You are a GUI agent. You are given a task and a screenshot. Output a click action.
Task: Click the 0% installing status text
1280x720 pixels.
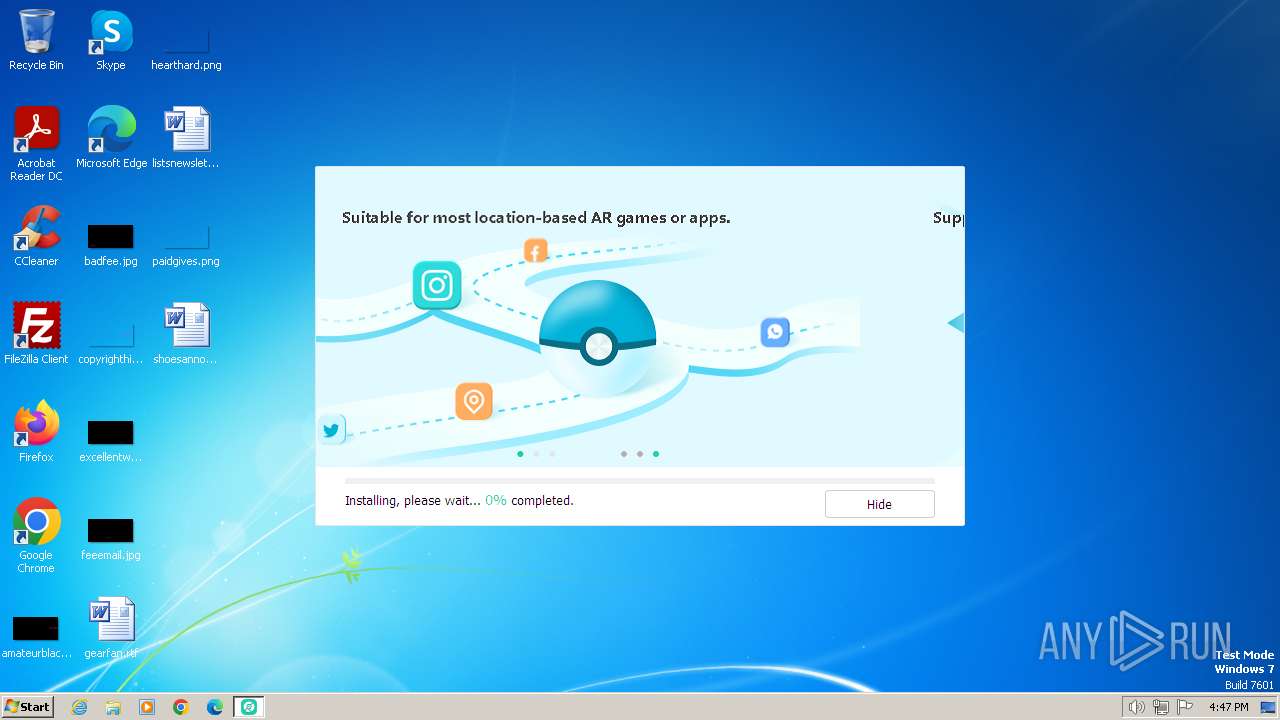(459, 500)
